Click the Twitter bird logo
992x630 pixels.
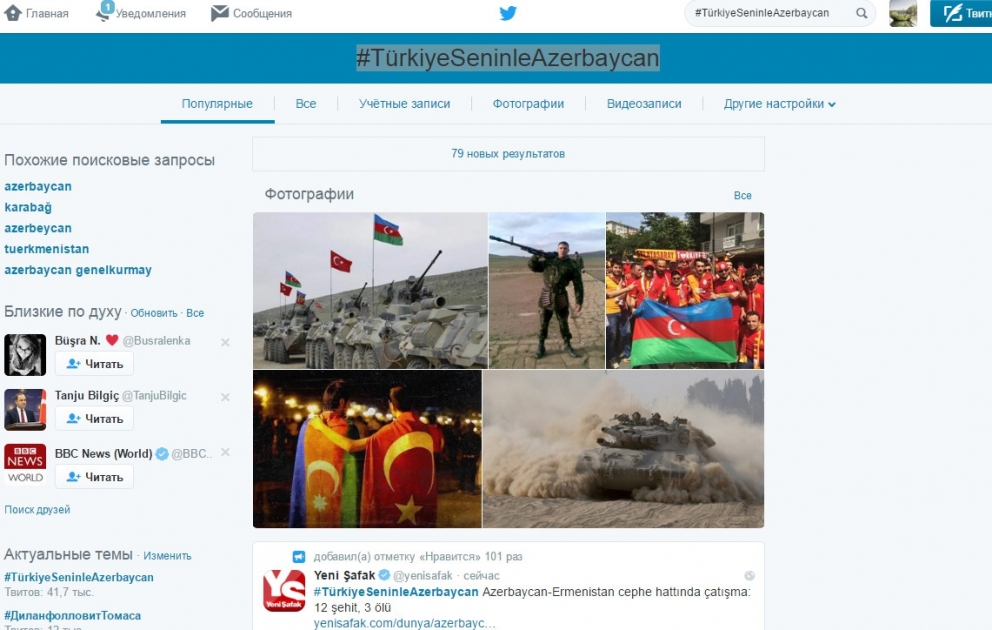(x=508, y=13)
